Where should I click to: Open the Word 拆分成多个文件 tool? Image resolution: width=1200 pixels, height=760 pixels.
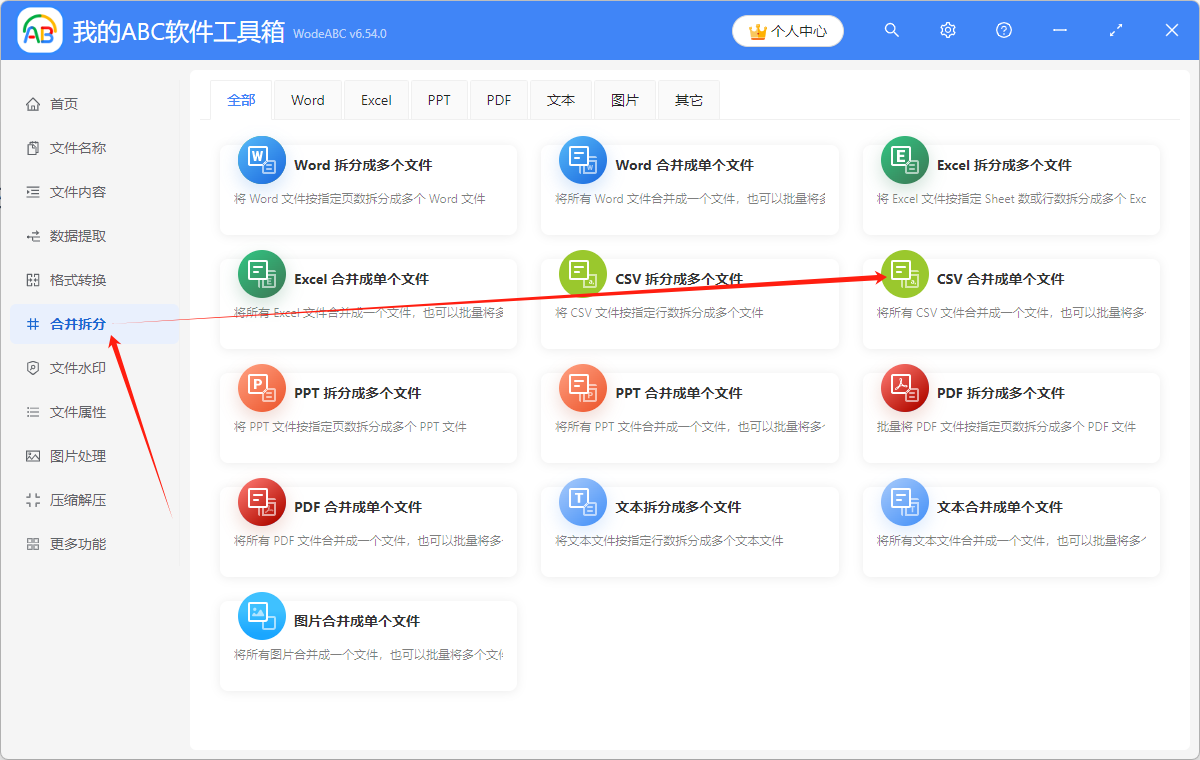[x=368, y=163]
